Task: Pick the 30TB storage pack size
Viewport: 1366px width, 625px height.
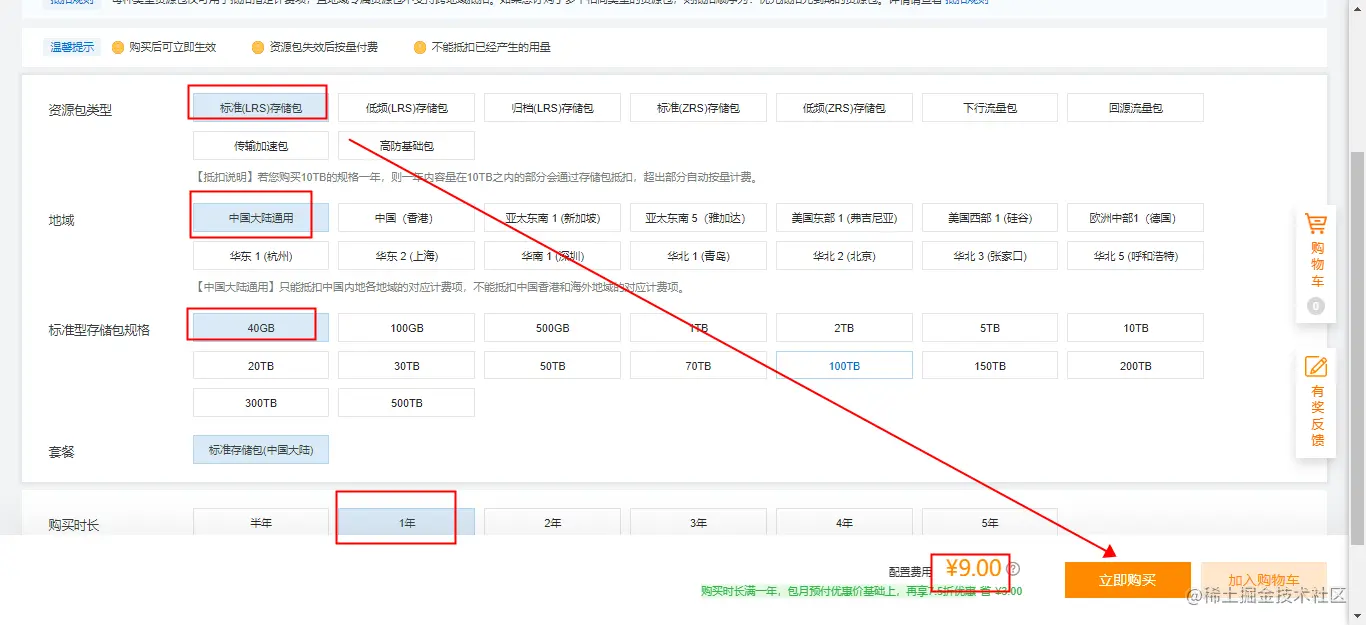Action: pos(406,366)
